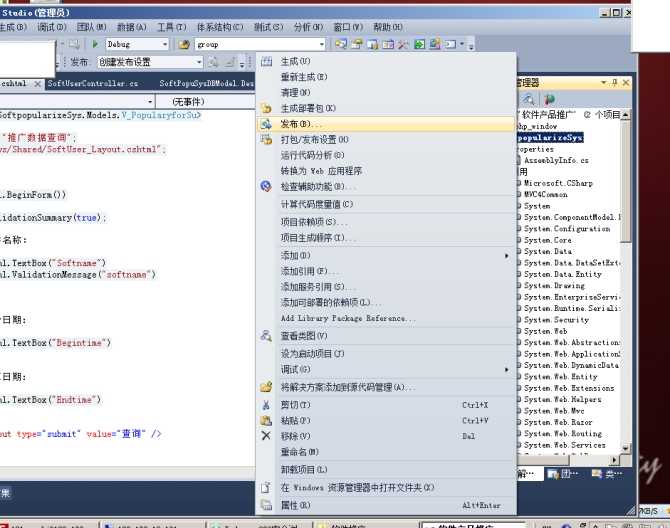Viewport: 670px width, 528px height.
Task: Click the green Start Page toolbar icon
Action: pyautogui.click(x=420, y=44)
